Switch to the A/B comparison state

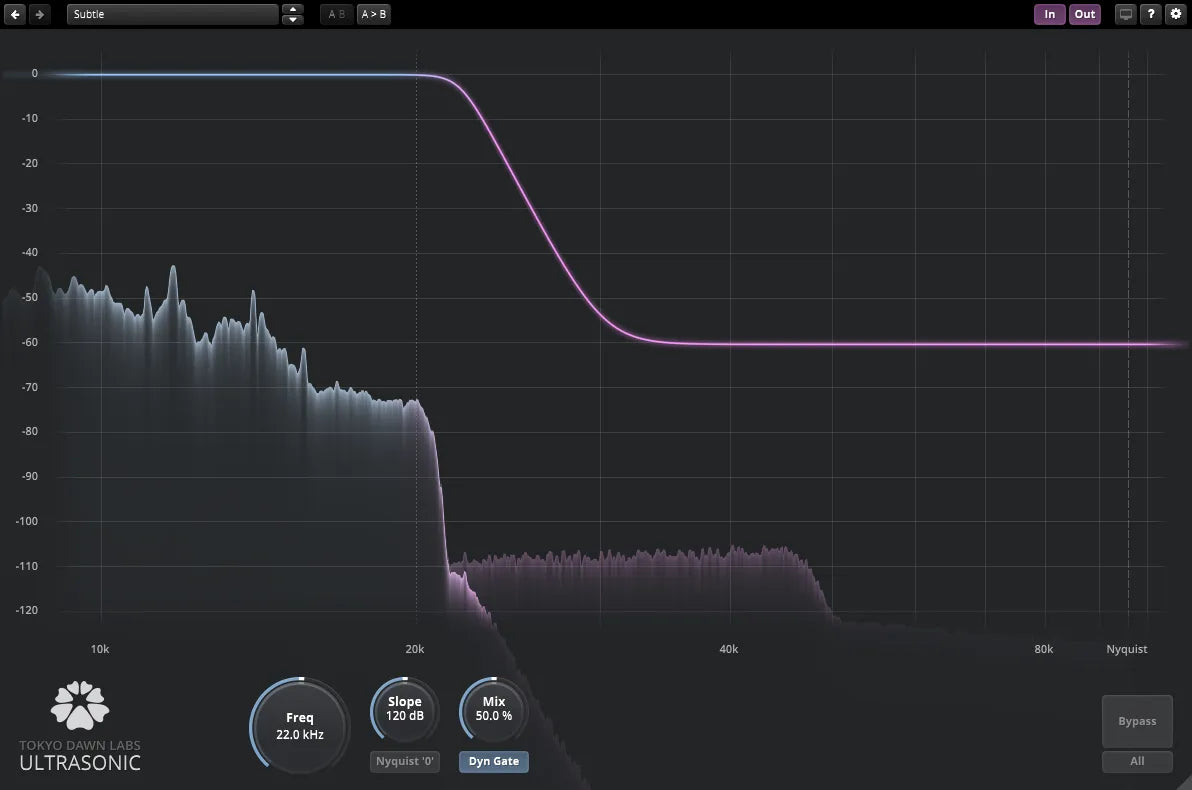tap(336, 14)
